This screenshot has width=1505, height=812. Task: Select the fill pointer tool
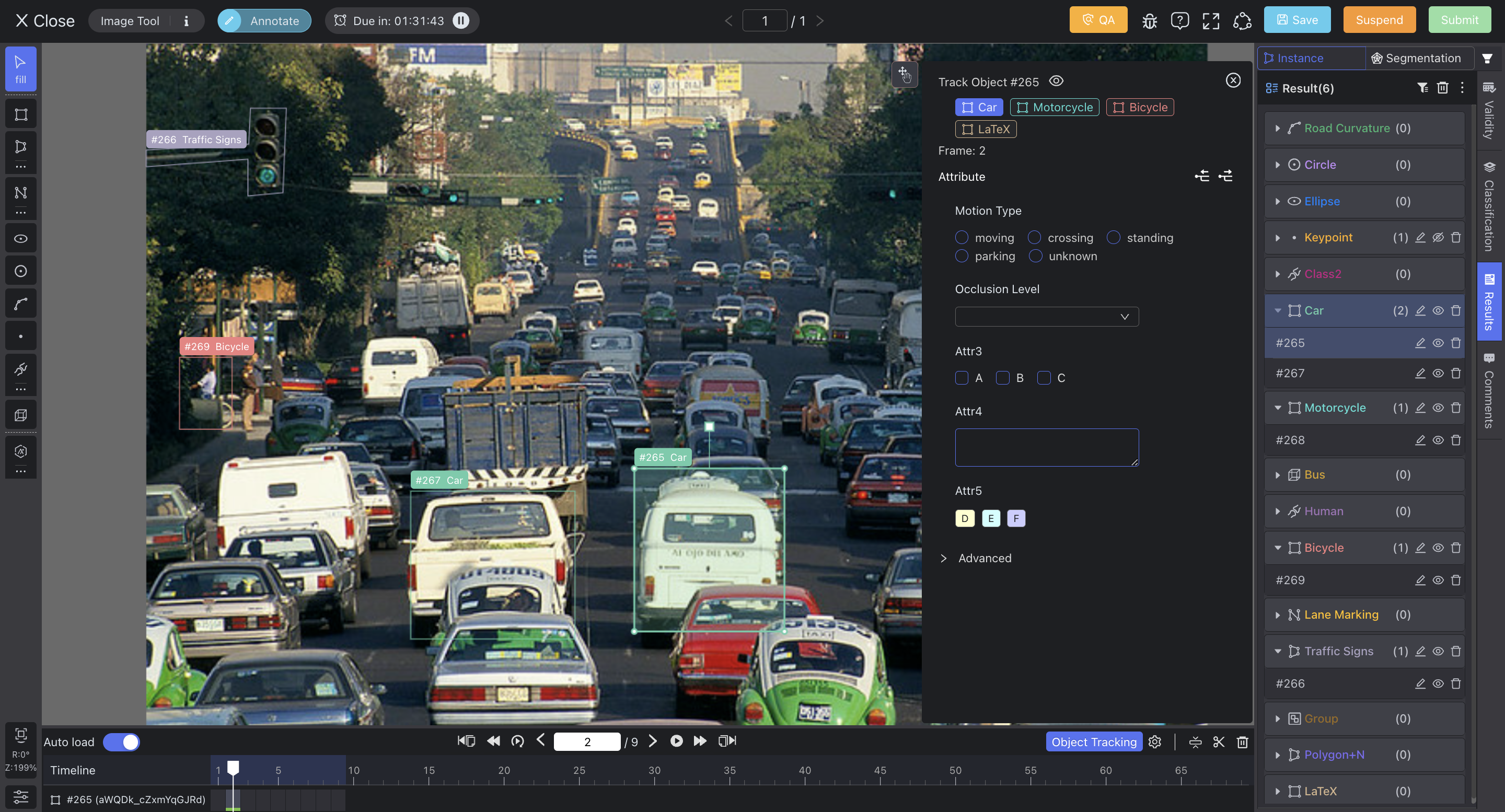(20, 69)
